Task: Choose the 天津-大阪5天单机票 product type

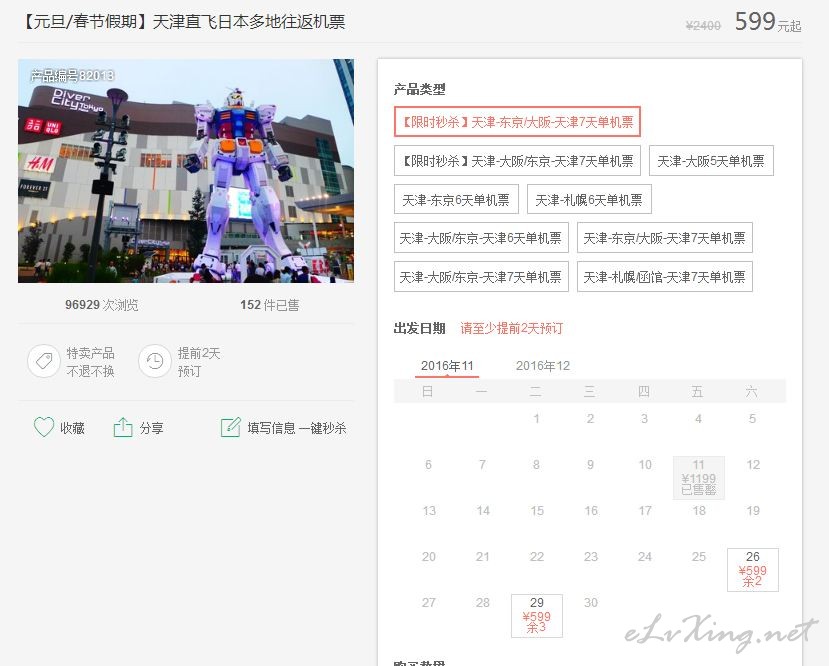Action: pos(711,161)
